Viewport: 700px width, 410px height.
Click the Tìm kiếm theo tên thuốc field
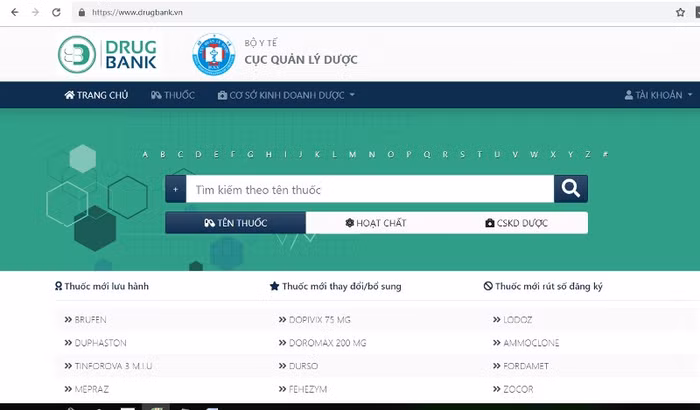[370, 189]
